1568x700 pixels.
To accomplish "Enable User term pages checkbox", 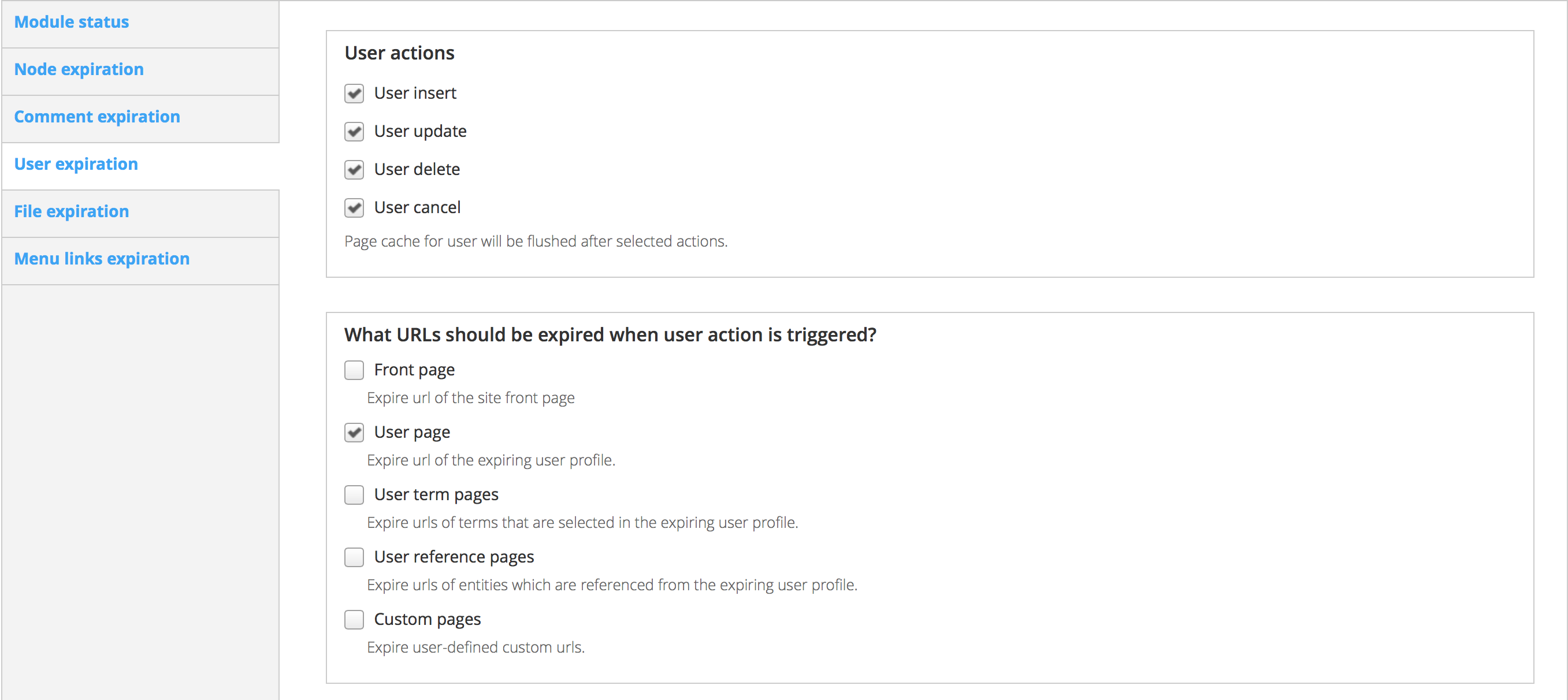I will [x=354, y=495].
